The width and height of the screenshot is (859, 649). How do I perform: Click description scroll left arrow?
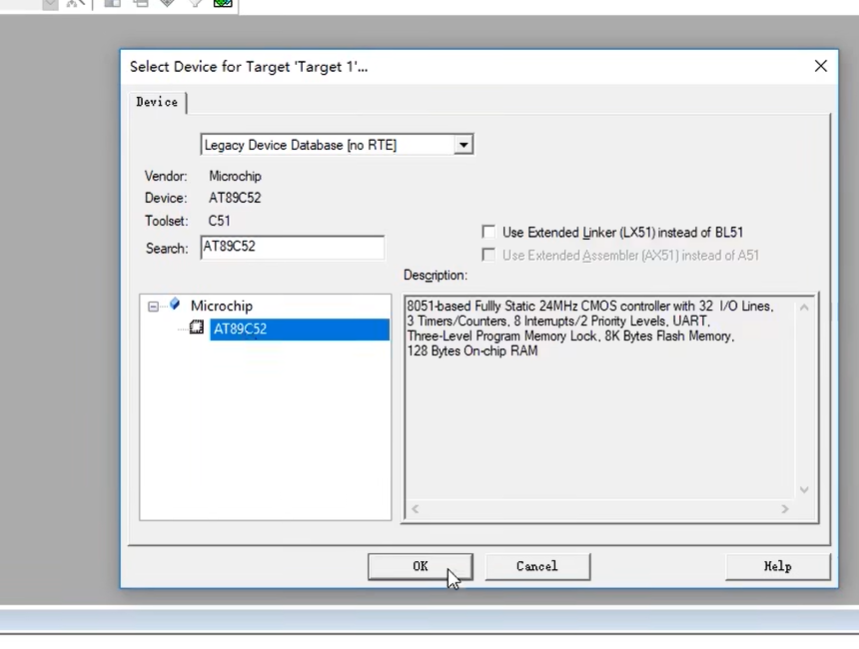click(415, 509)
